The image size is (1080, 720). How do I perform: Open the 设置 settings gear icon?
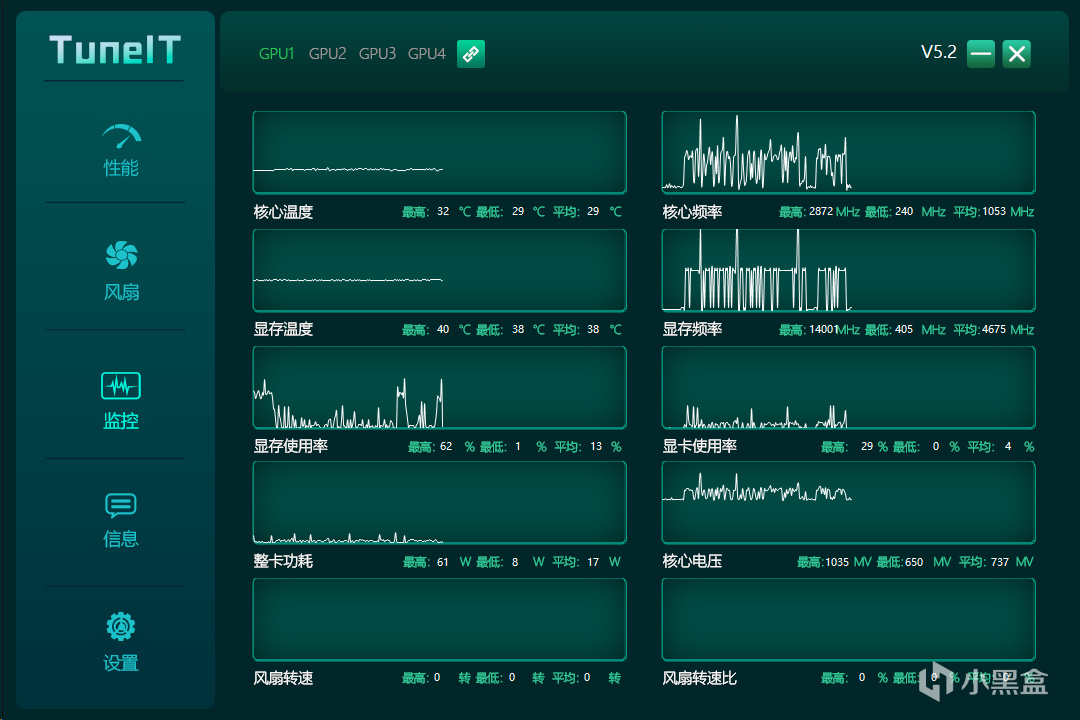point(121,627)
